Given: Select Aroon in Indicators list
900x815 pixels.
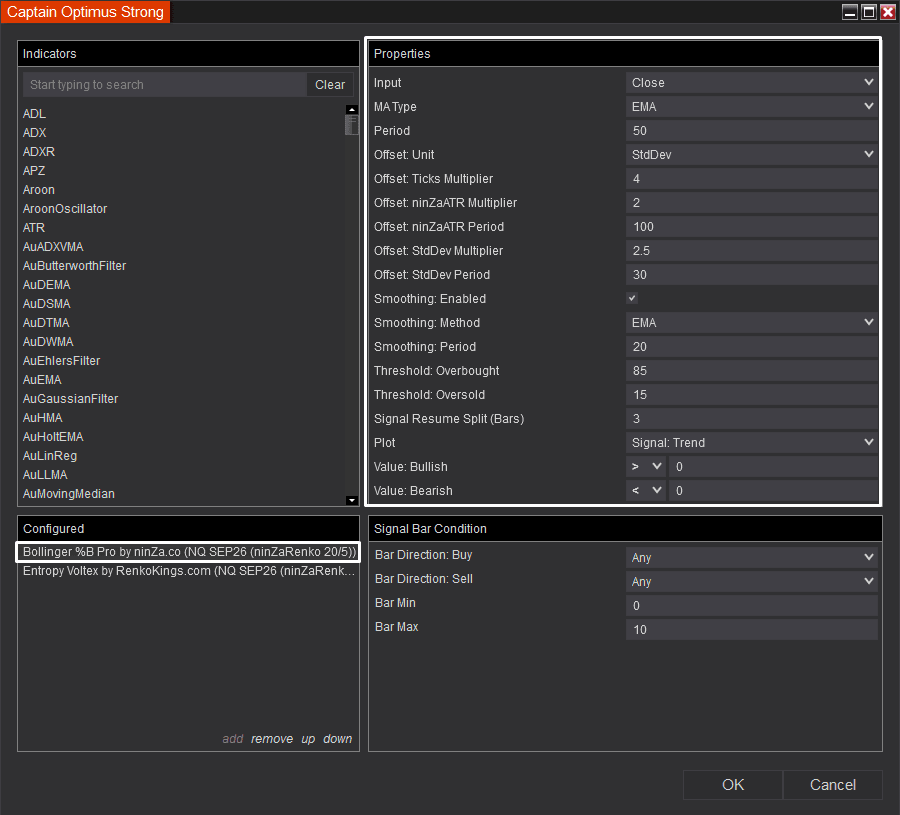Looking at the screenshot, I should click(38, 189).
